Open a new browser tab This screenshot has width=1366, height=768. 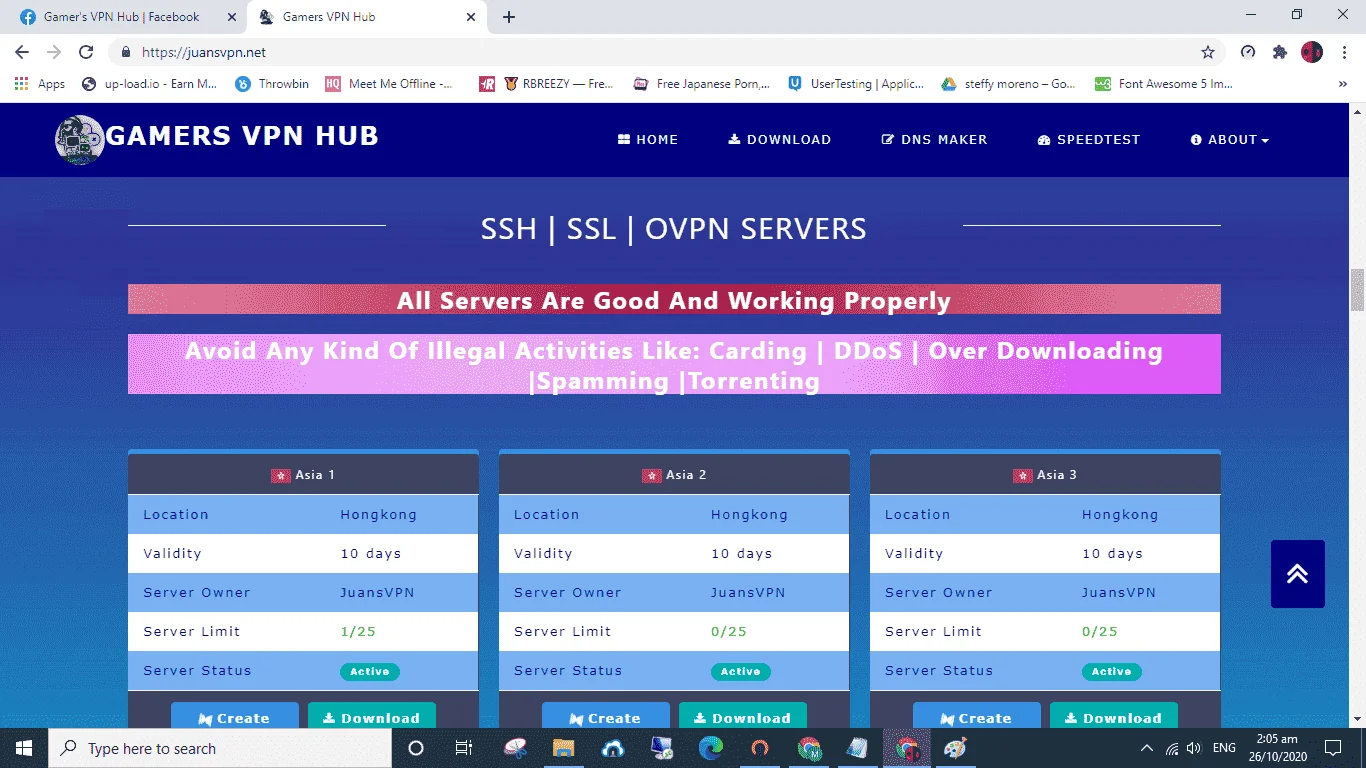point(509,17)
